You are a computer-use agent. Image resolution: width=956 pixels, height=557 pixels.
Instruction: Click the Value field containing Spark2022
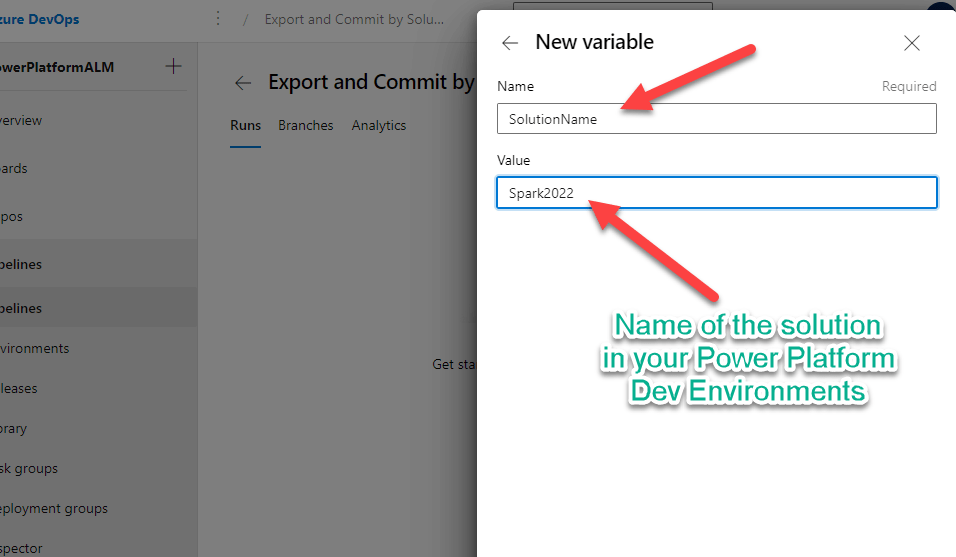click(x=716, y=193)
